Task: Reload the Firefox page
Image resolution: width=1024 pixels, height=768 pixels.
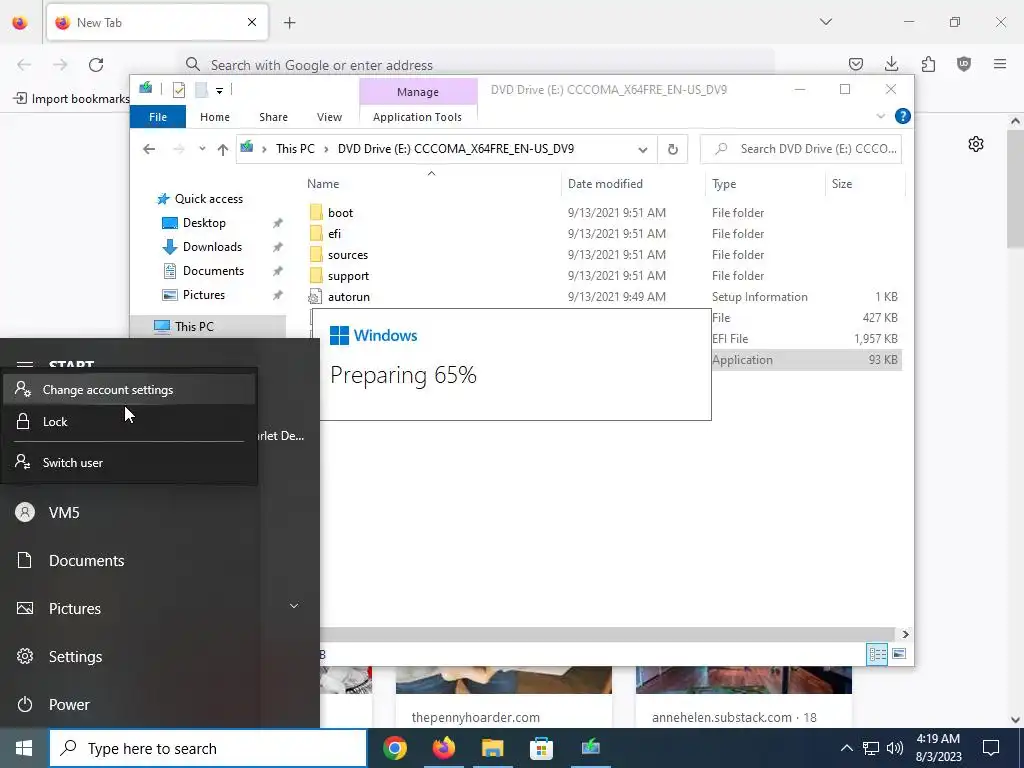Action: tap(96, 65)
